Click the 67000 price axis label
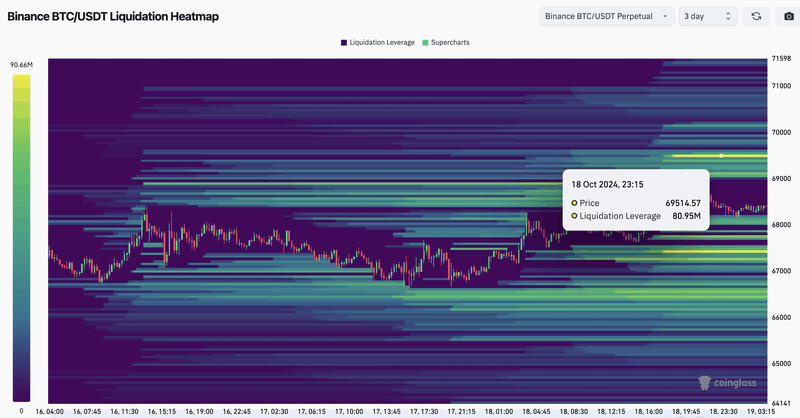The image size is (800, 418). pyautogui.click(x=781, y=271)
